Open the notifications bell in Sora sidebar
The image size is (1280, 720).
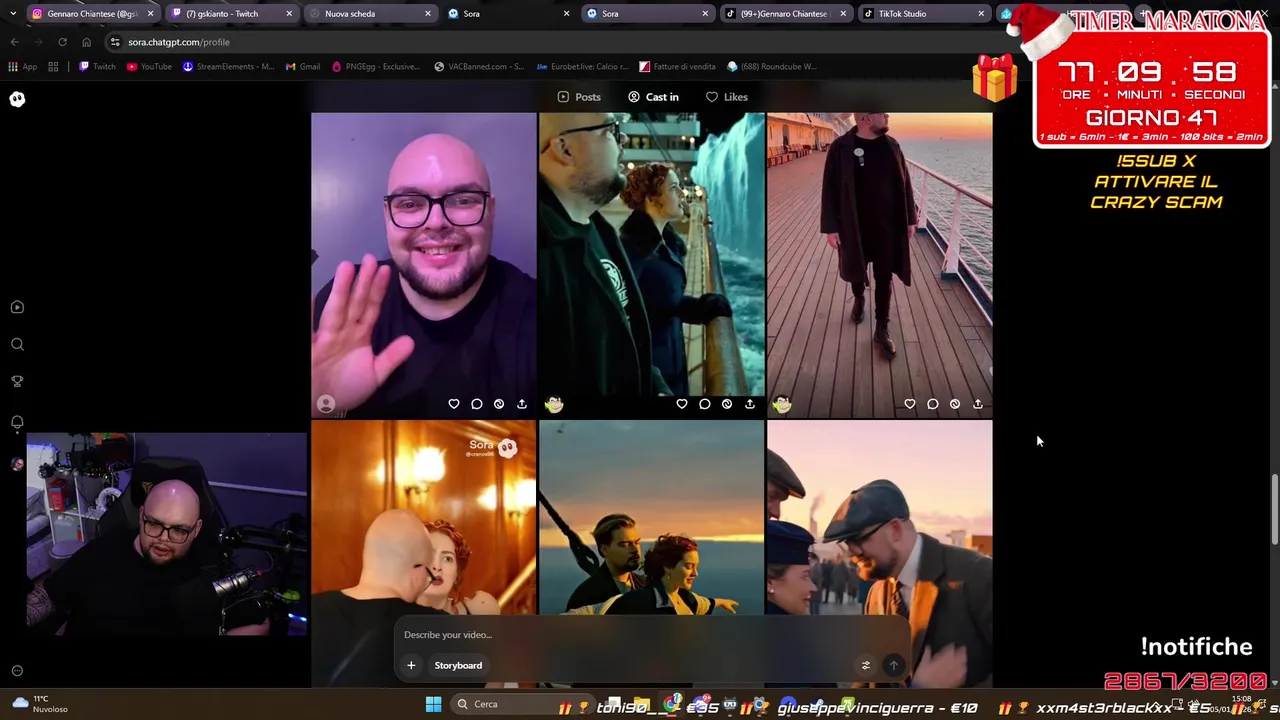point(17,422)
